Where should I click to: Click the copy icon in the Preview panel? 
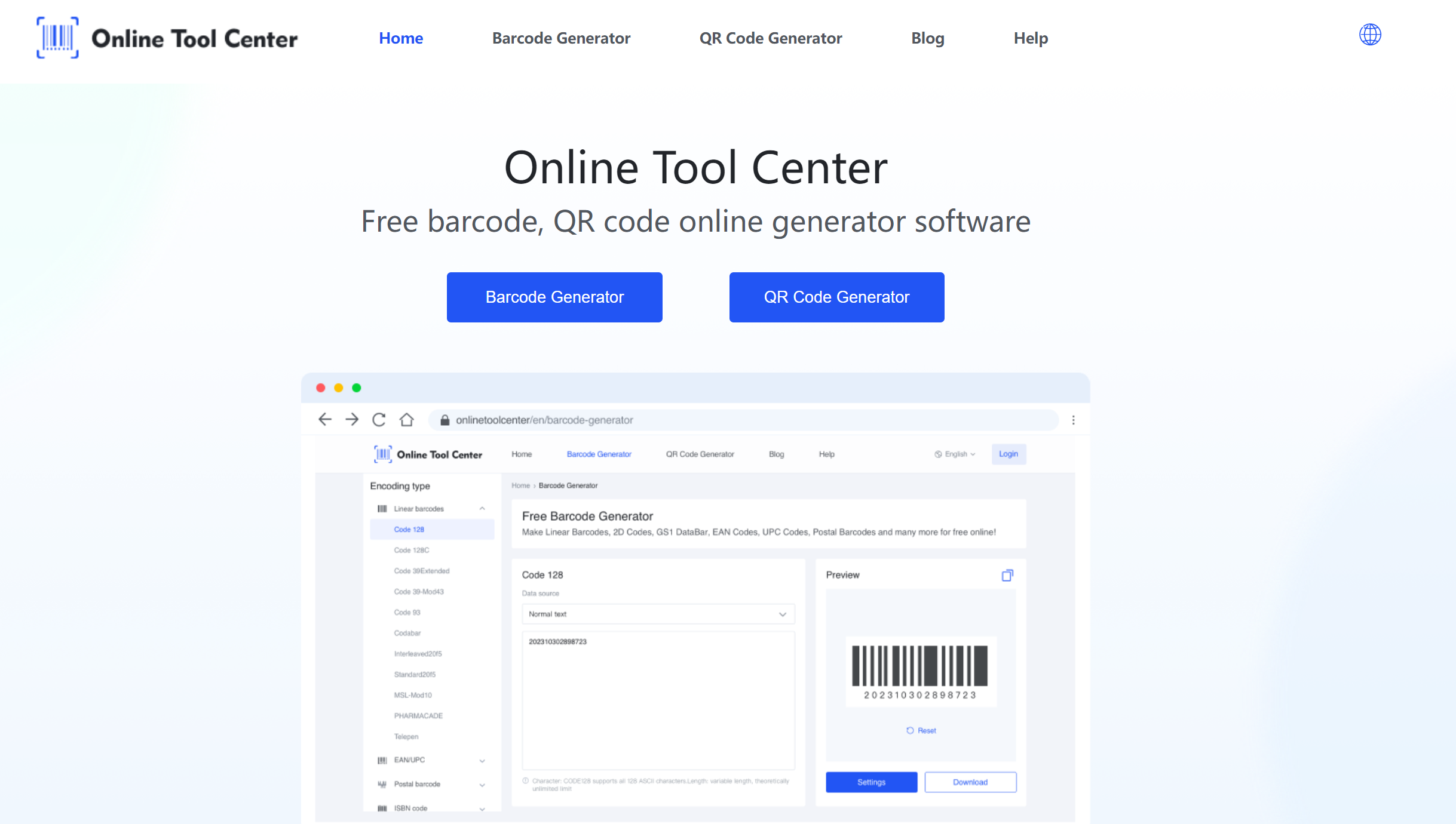[1008, 575]
